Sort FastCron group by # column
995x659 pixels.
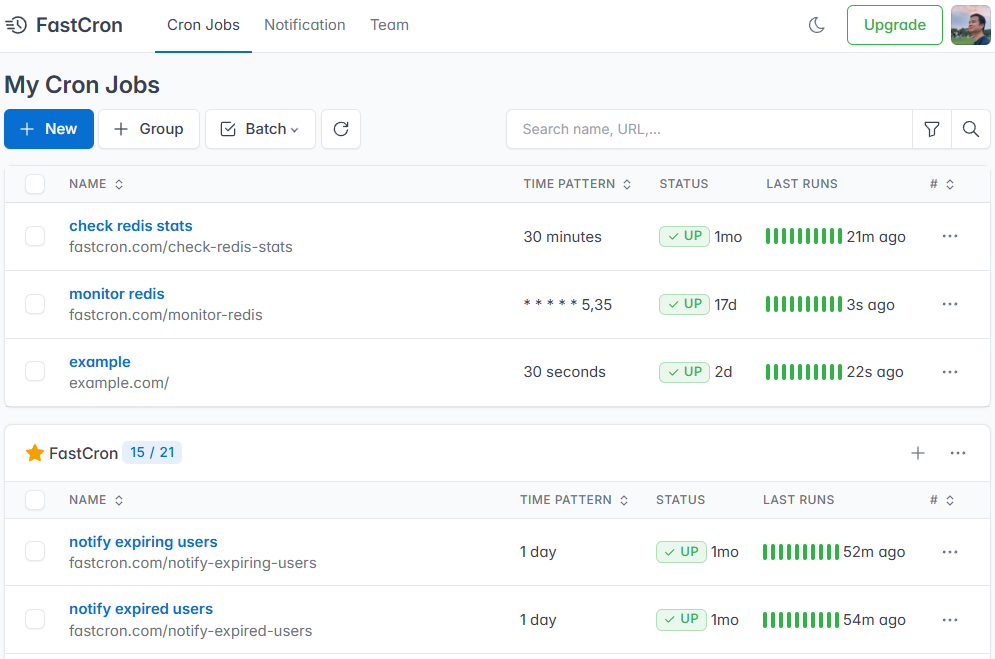click(942, 500)
